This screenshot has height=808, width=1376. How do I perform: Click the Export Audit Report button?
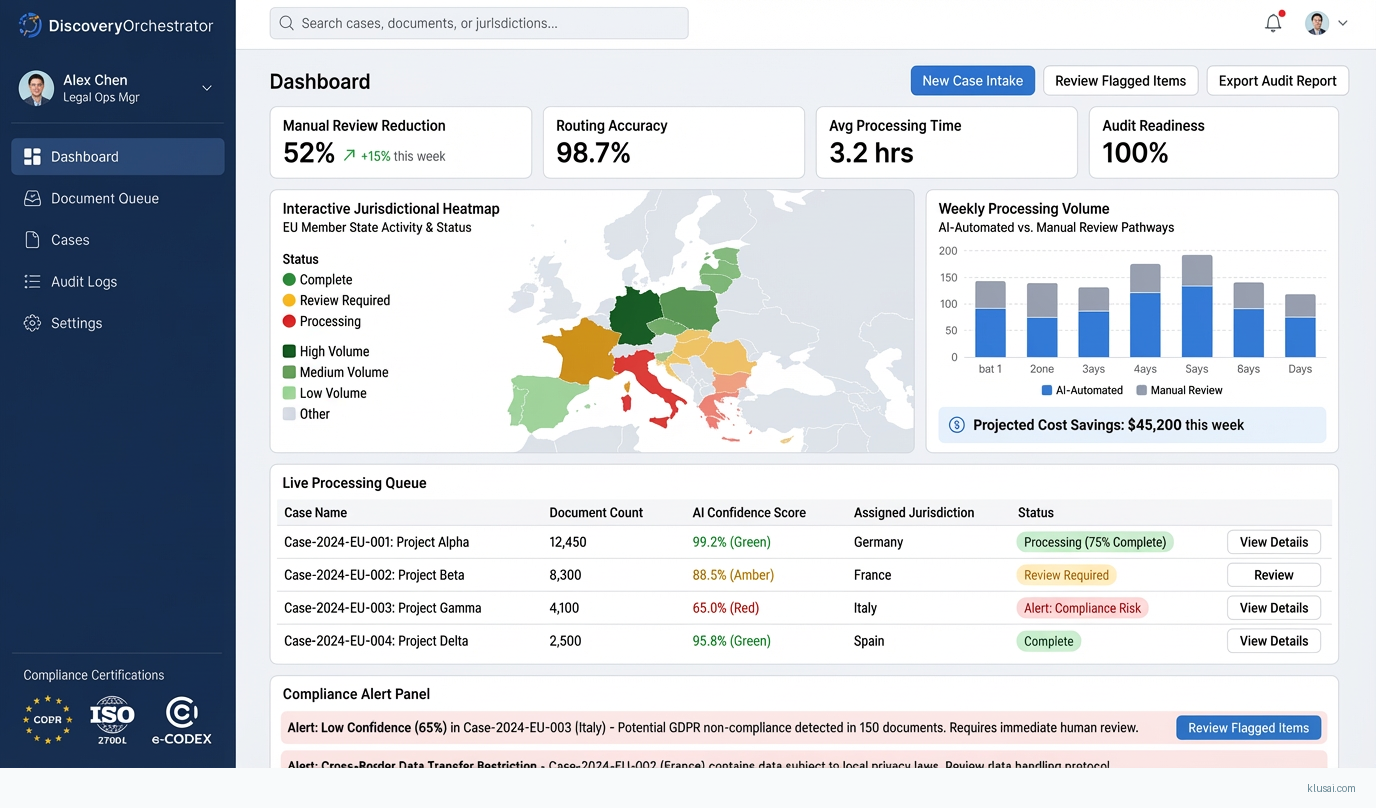[x=1277, y=81]
